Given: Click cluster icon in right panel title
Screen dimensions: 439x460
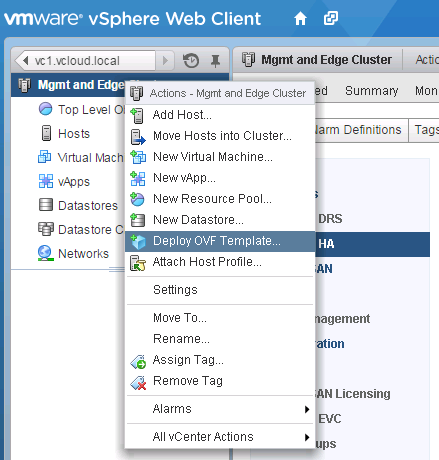Looking at the screenshot, I should tap(248, 60).
